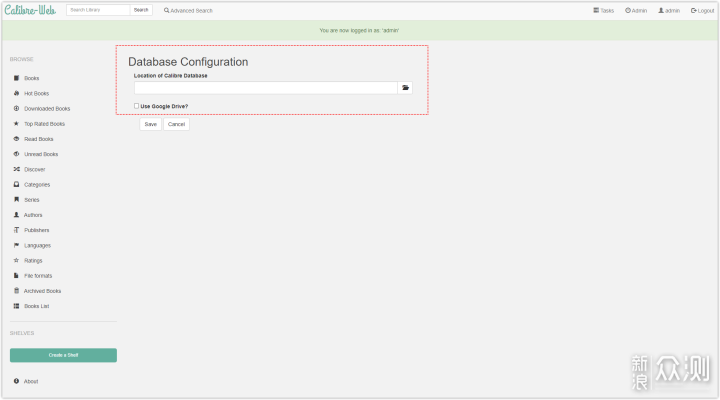Log out using the Logout link
Viewport: 720px width, 400px height.
(x=701, y=10)
